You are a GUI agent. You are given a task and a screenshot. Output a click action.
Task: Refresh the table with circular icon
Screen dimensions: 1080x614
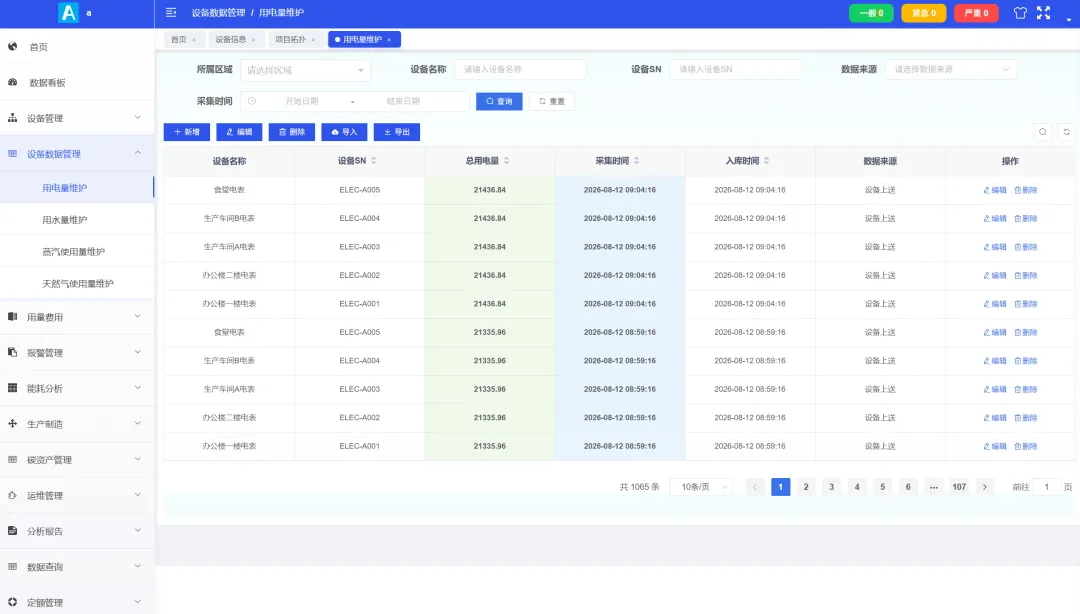pos(1066,132)
